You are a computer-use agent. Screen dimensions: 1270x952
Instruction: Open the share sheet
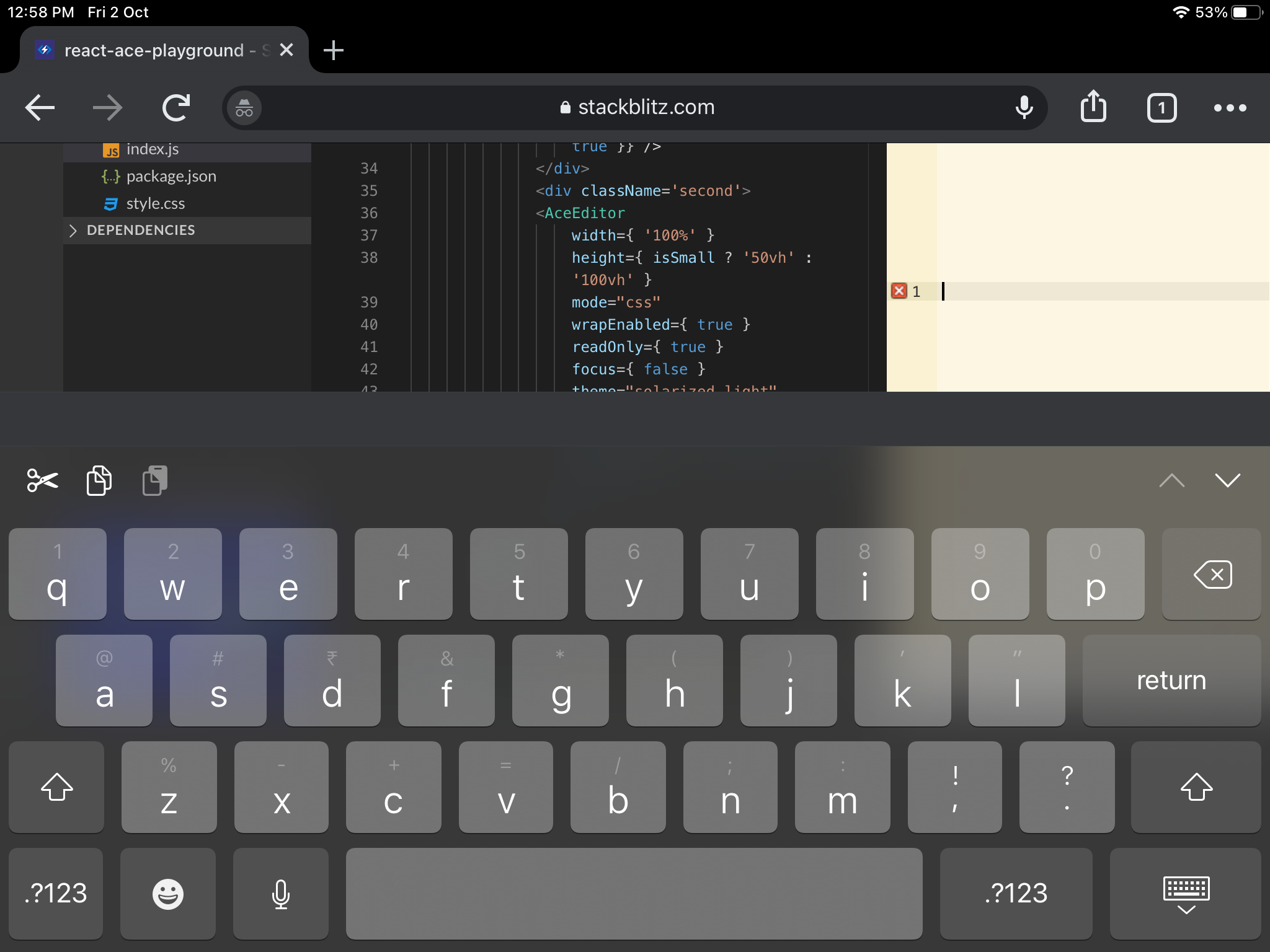1094,107
